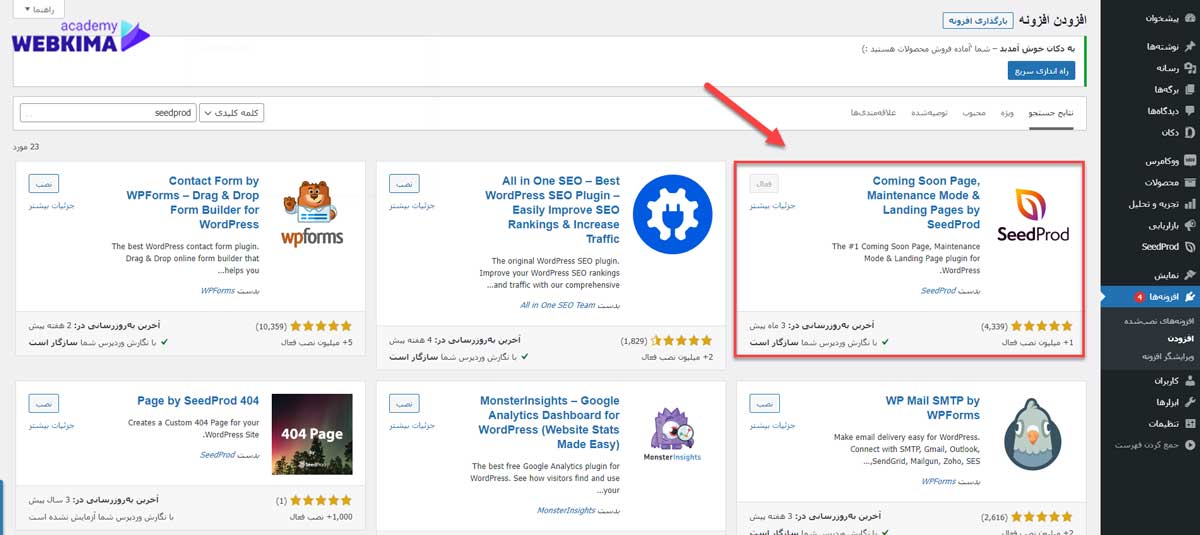Image resolution: width=1200 pixels, height=535 pixels.
Task: Open جزئیات بیشتر for 404 Page by SeedProd
Action: [x=52, y=426]
